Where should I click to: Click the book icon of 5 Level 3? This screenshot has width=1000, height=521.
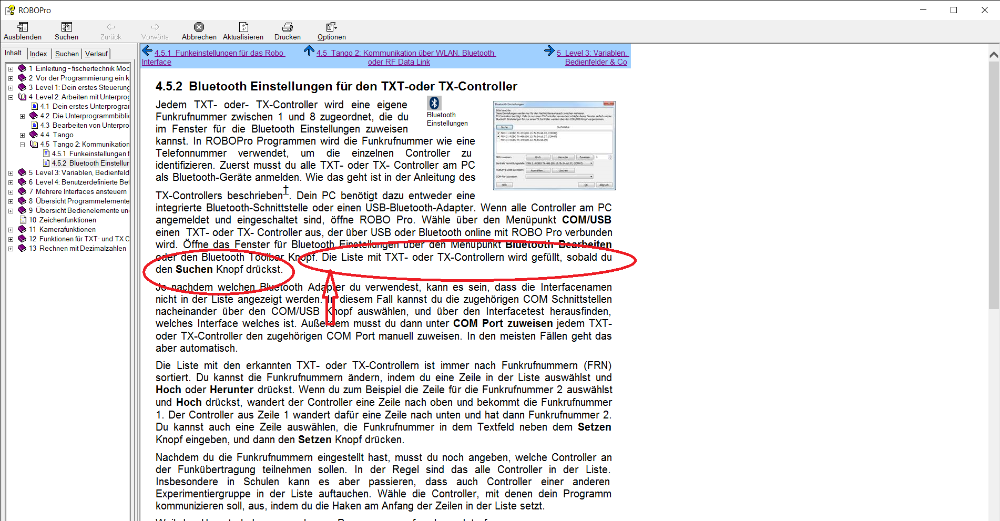click(22, 172)
